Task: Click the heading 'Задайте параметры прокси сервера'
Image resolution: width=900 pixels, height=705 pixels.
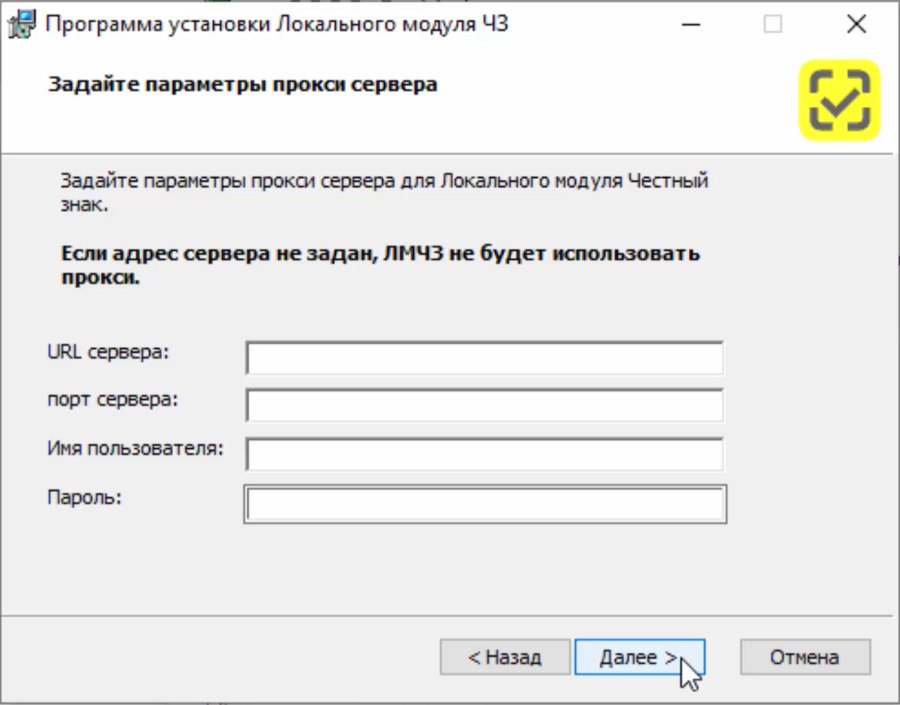Action: click(243, 84)
